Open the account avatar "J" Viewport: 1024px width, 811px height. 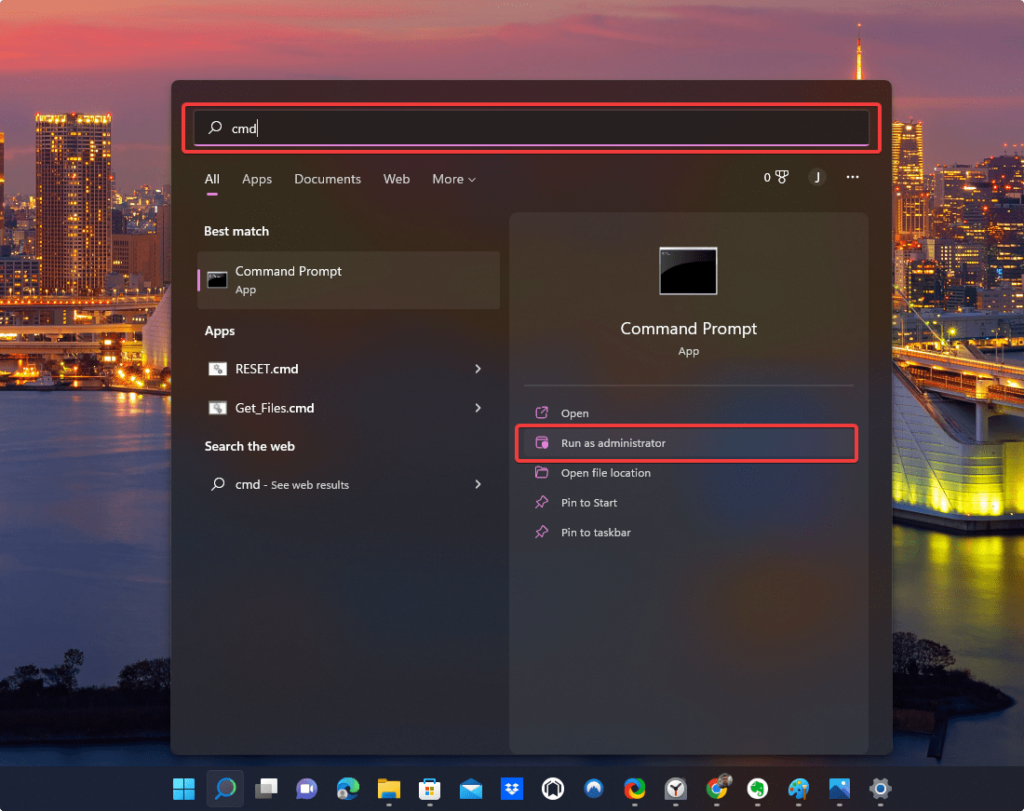[817, 177]
